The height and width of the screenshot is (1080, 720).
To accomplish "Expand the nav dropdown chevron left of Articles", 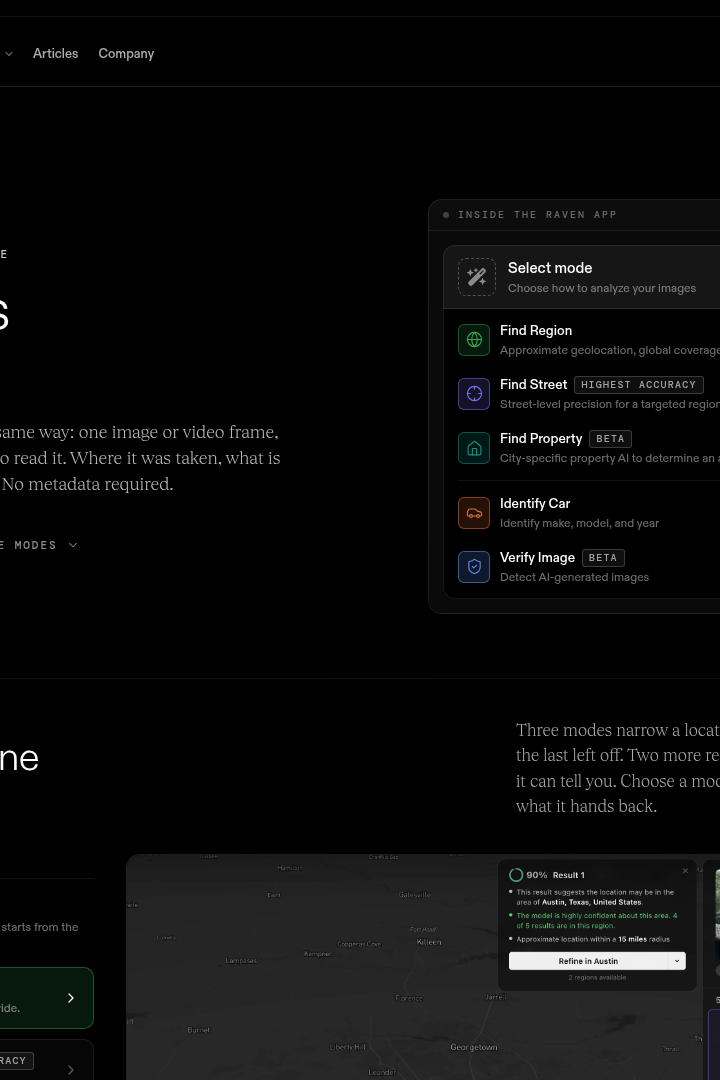I will pos(9,54).
